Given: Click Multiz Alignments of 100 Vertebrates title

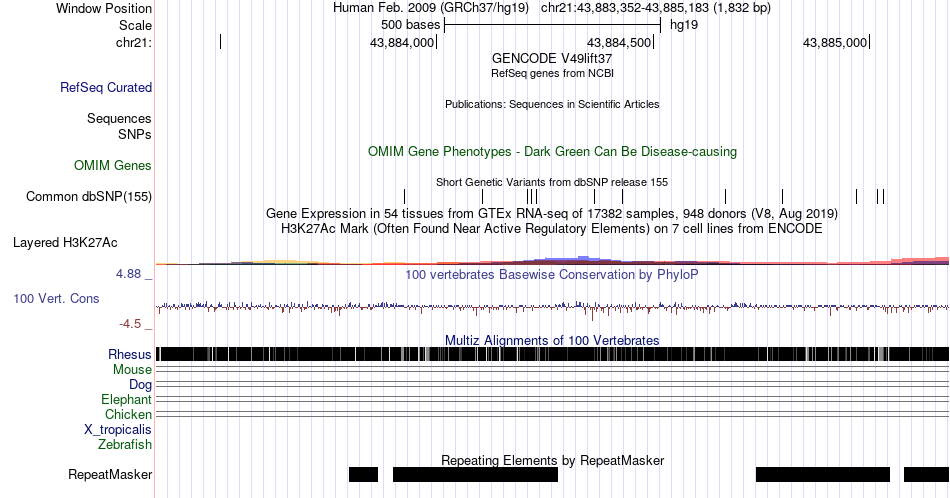Looking at the screenshot, I should [552, 340].
